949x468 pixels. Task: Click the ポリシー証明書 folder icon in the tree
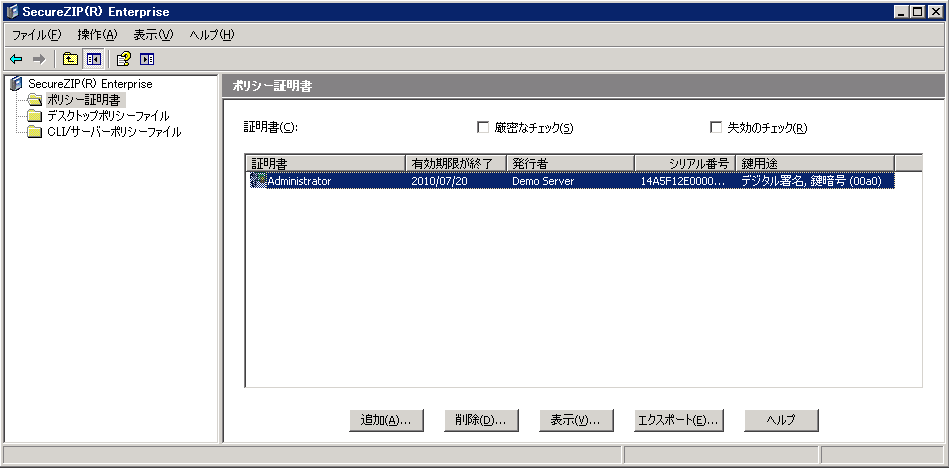35,100
